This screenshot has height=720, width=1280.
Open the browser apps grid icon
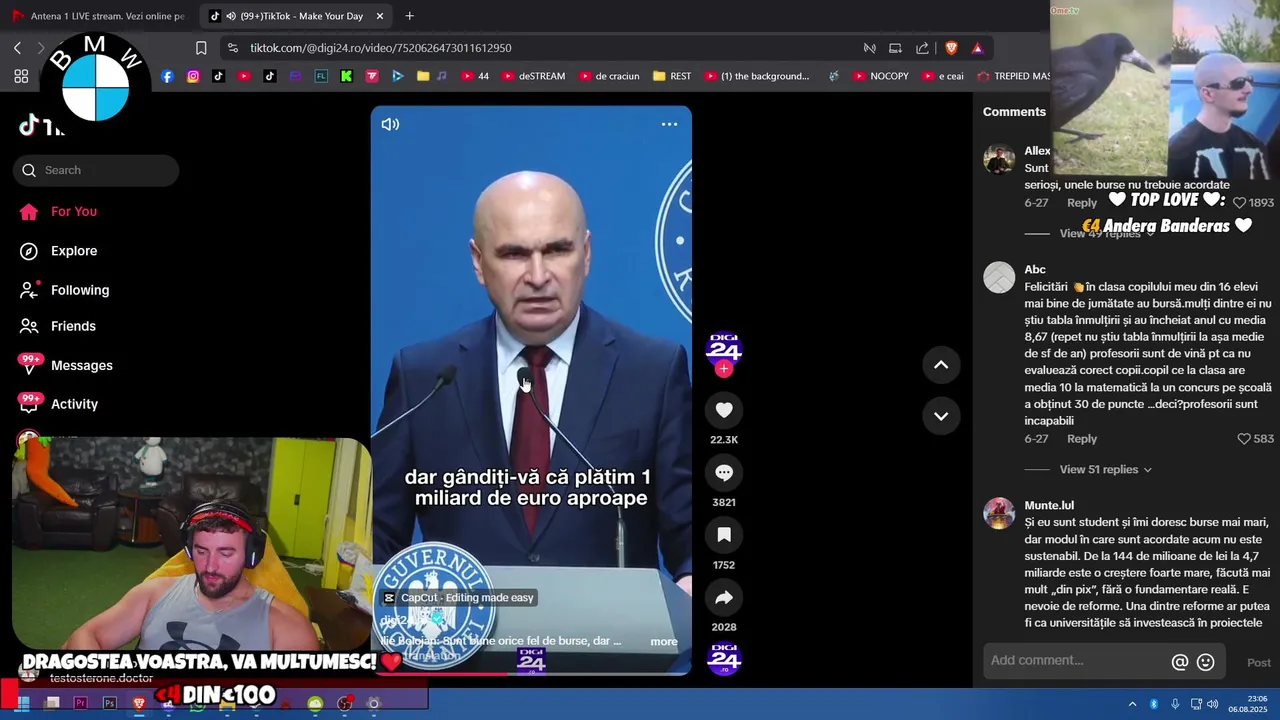(21, 76)
